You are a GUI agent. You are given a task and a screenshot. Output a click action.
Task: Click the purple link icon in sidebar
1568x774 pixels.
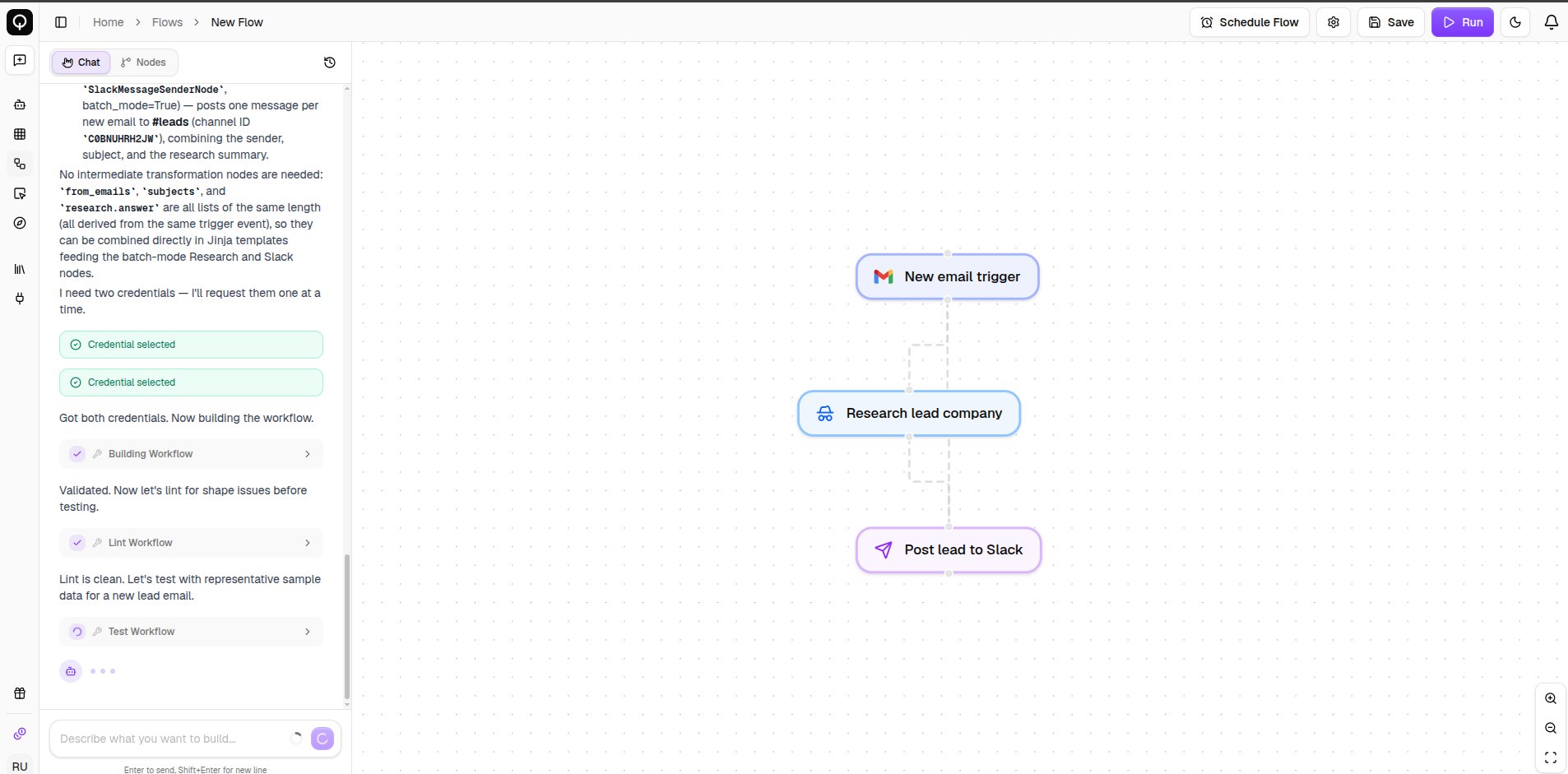pos(20,734)
